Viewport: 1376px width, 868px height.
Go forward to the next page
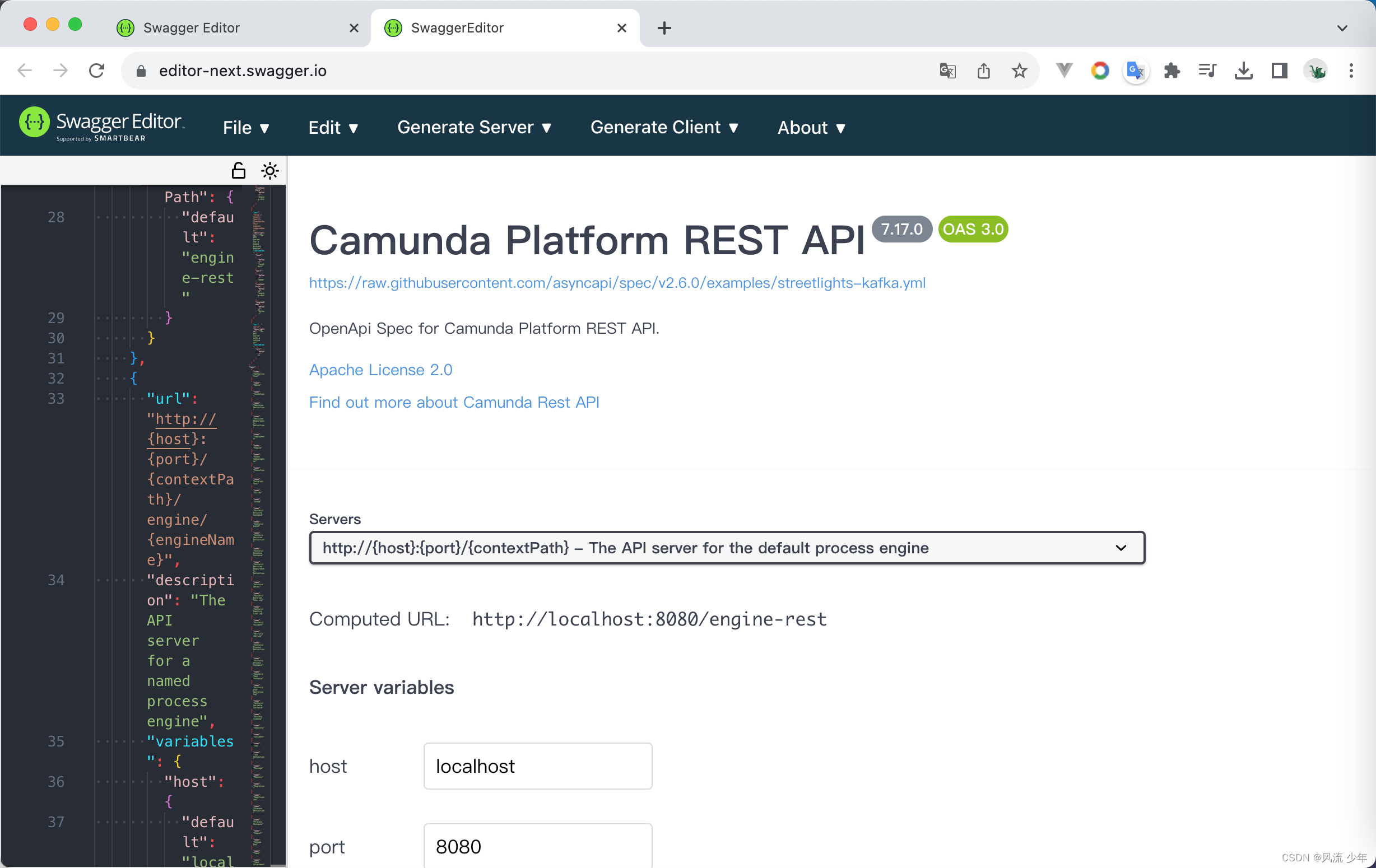pyautogui.click(x=60, y=70)
